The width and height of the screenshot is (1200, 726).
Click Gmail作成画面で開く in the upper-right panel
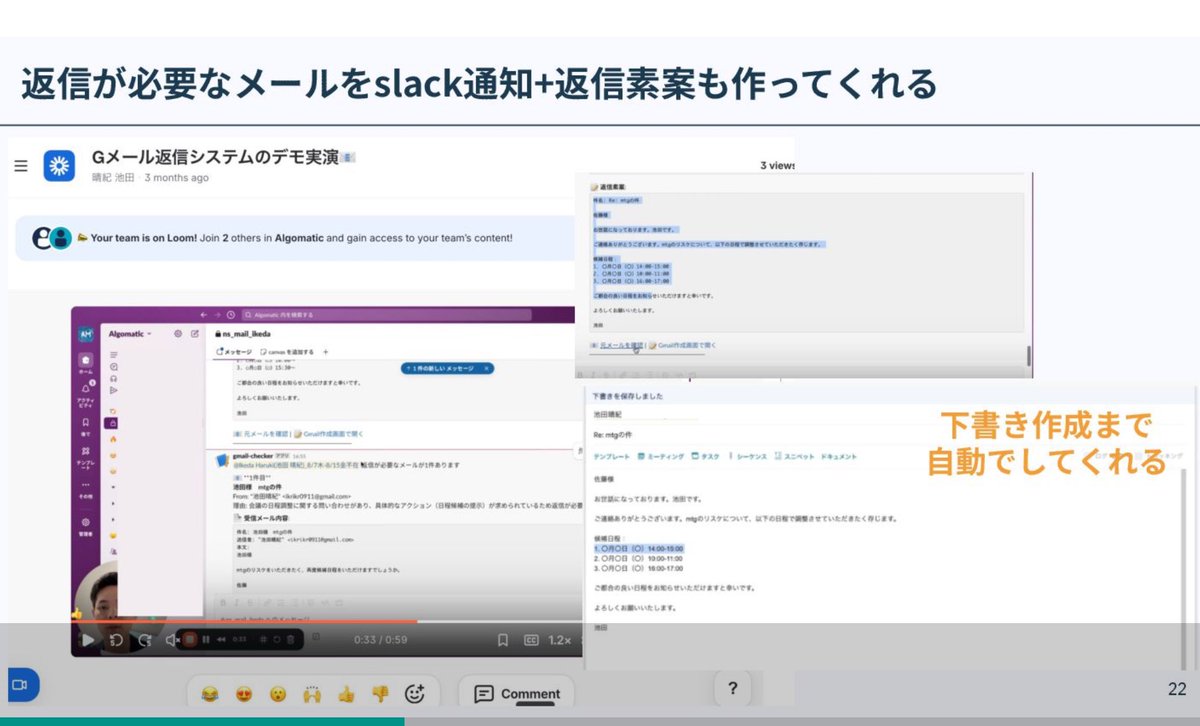(686, 345)
